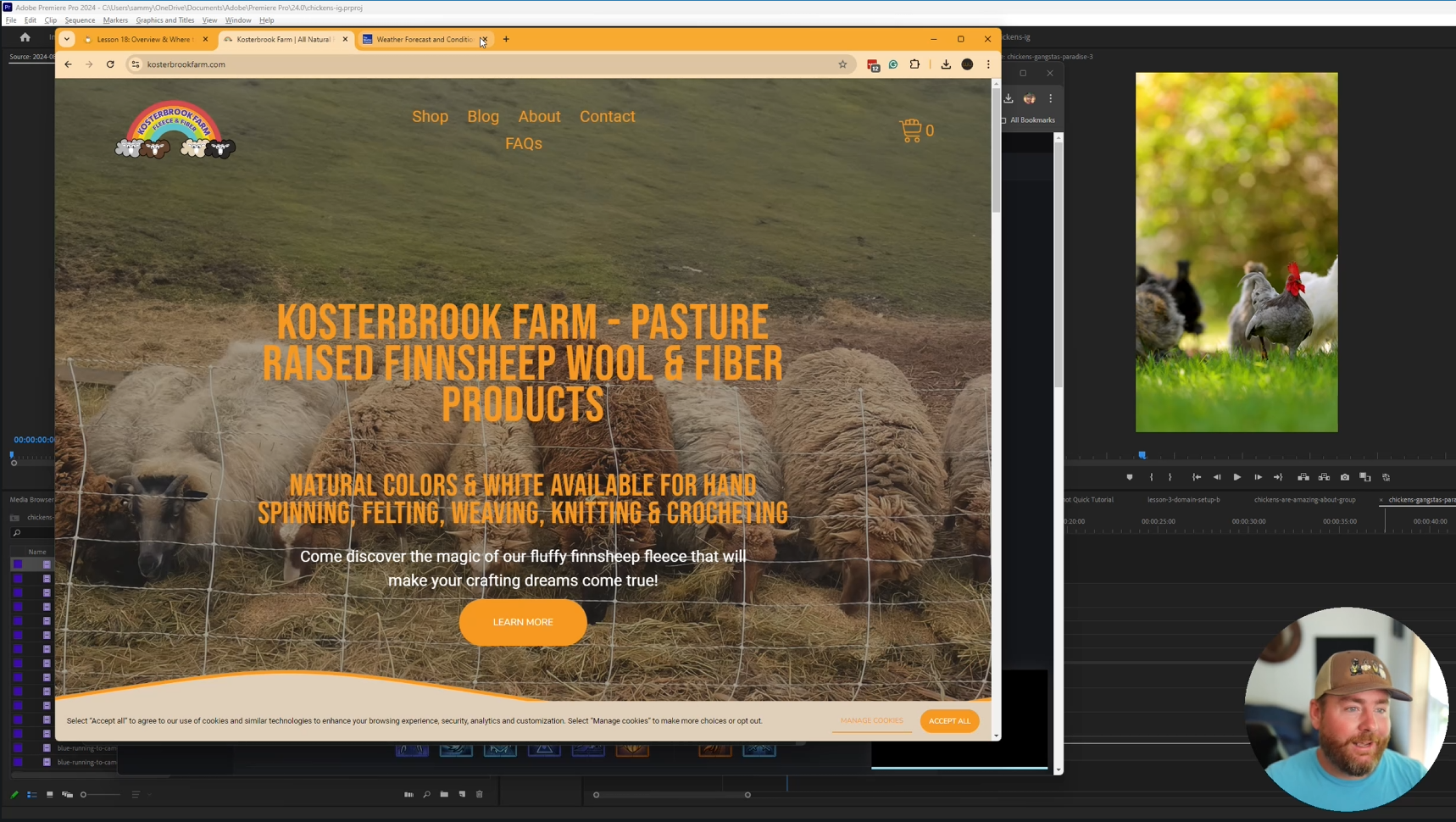
Task: Click Automate to Sequence icon
Action: (x=408, y=795)
